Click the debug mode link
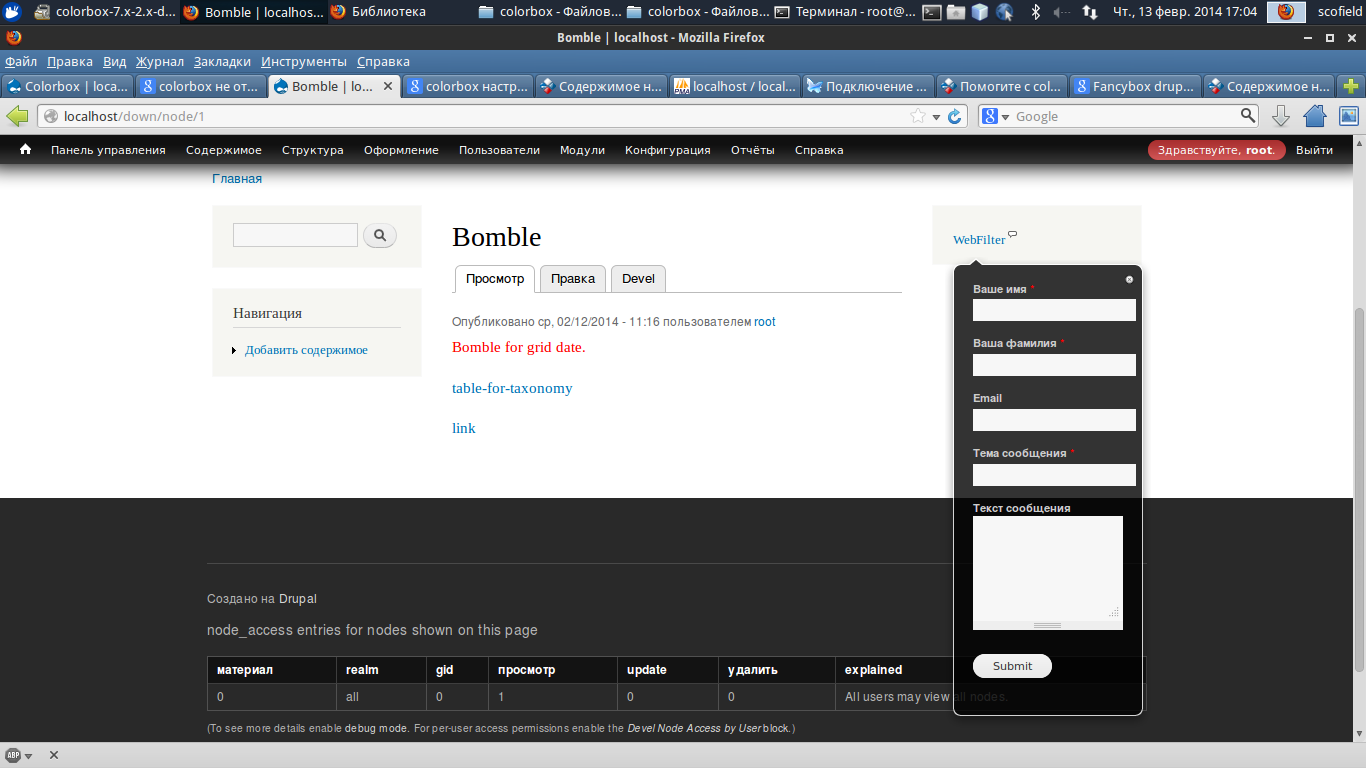Screen dimensions: 1366x768 pyautogui.click(x=376, y=729)
